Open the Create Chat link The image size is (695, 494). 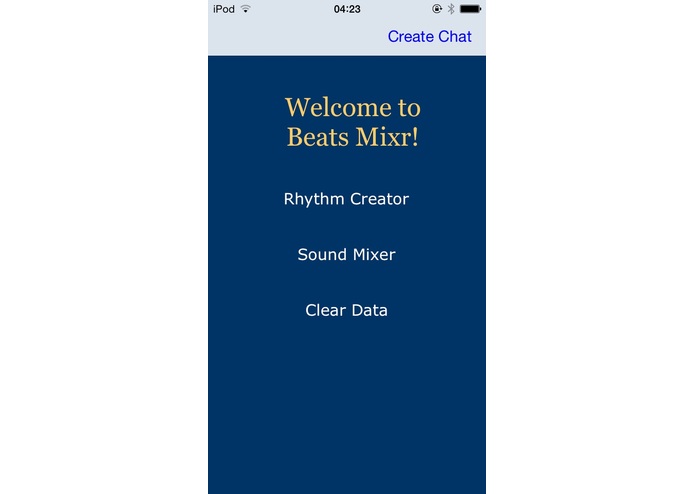[429, 36]
